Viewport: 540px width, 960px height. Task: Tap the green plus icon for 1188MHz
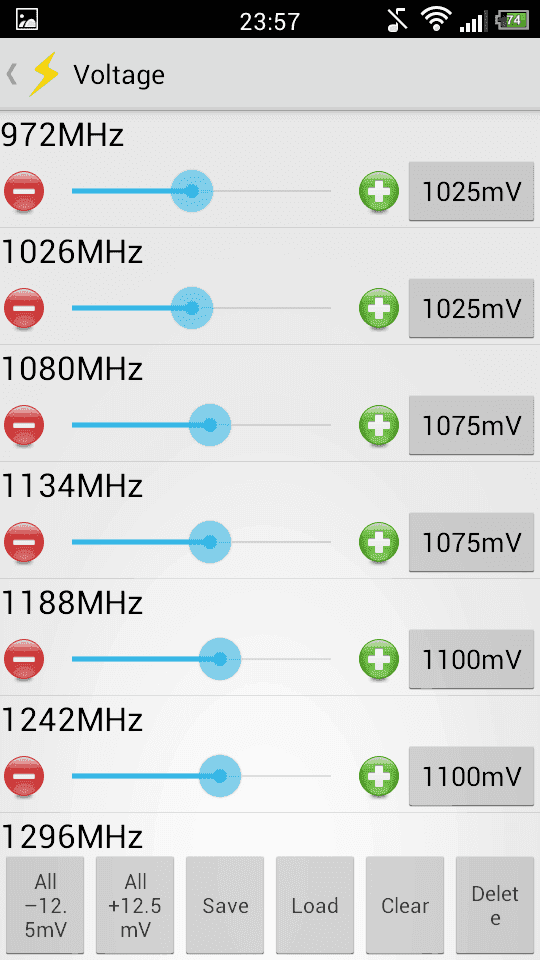coord(379,659)
